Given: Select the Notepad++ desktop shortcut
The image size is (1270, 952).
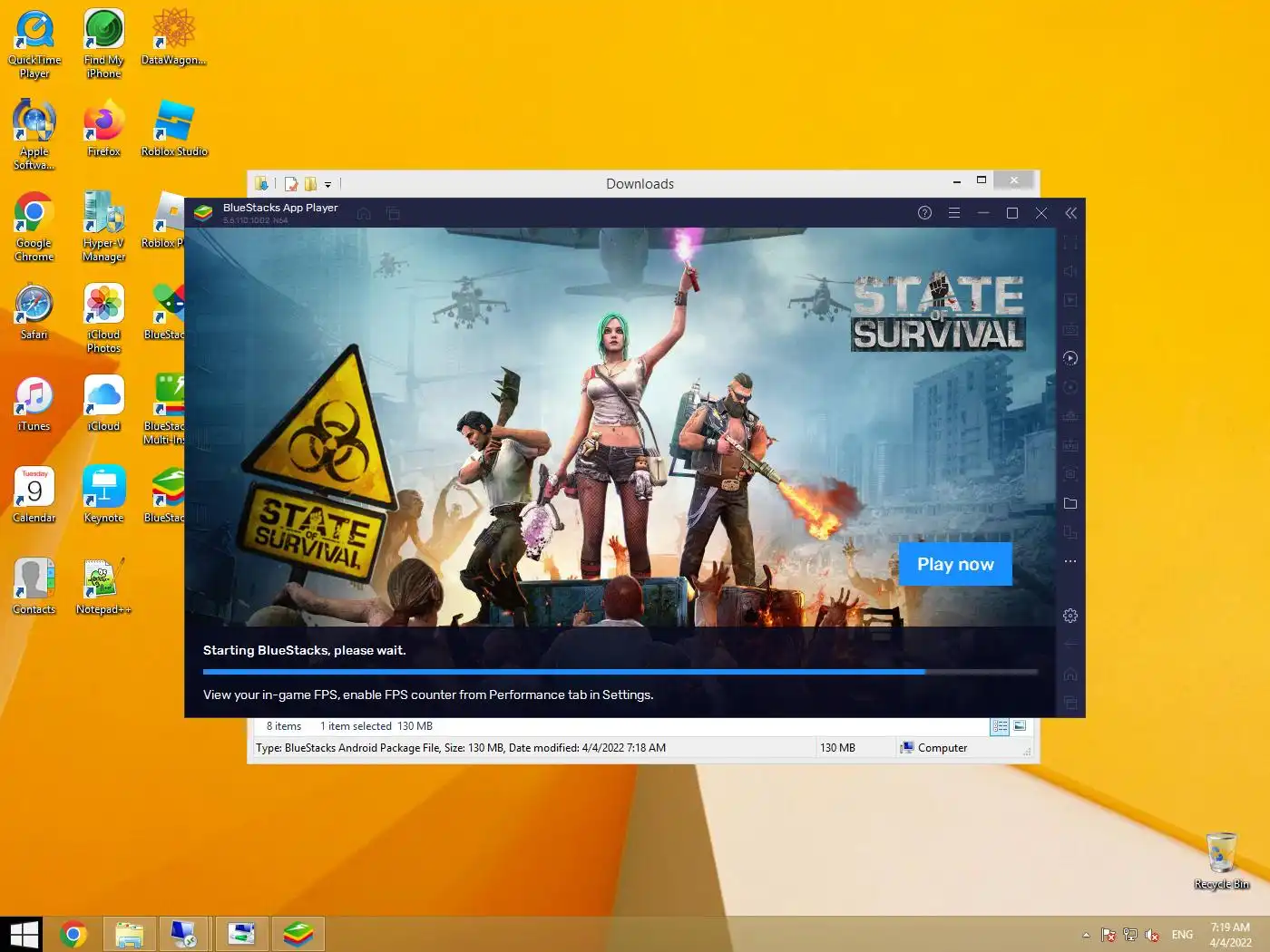Looking at the screenshot, I should (103, 587).
